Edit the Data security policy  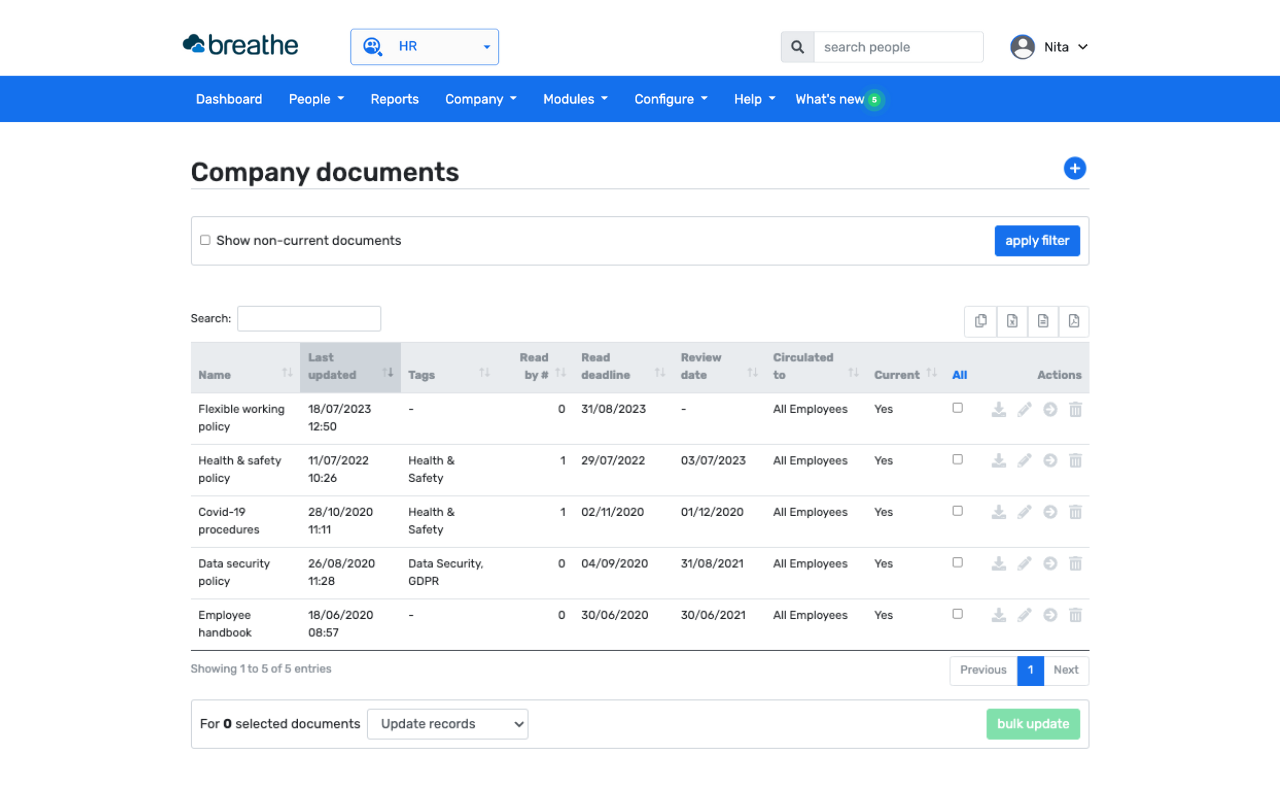click(x=1024, y=564)
